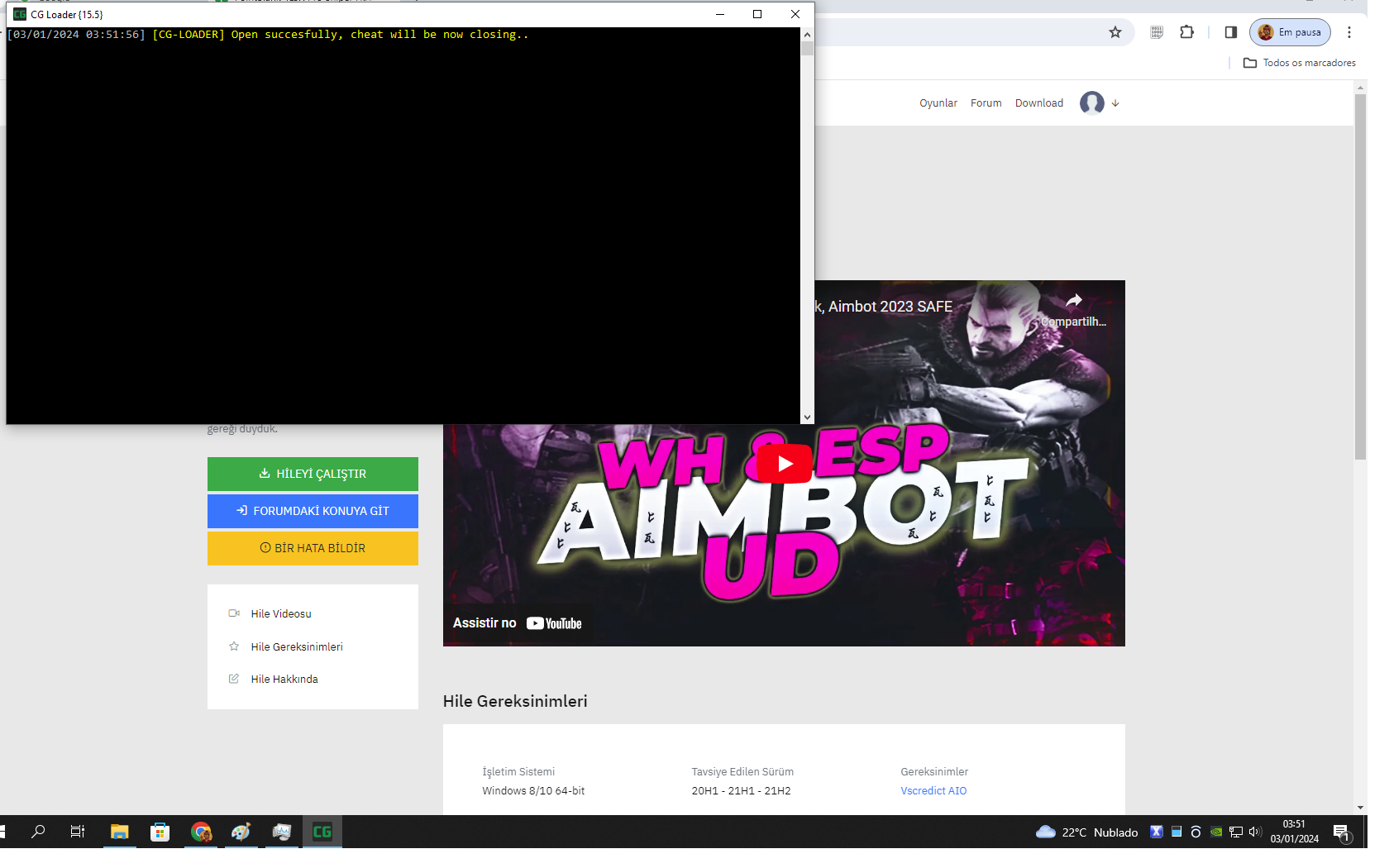Open File Explorer from taskbar
This screenshot has height=868, width=1389.
pyautogui.click(x=120, y=832)
